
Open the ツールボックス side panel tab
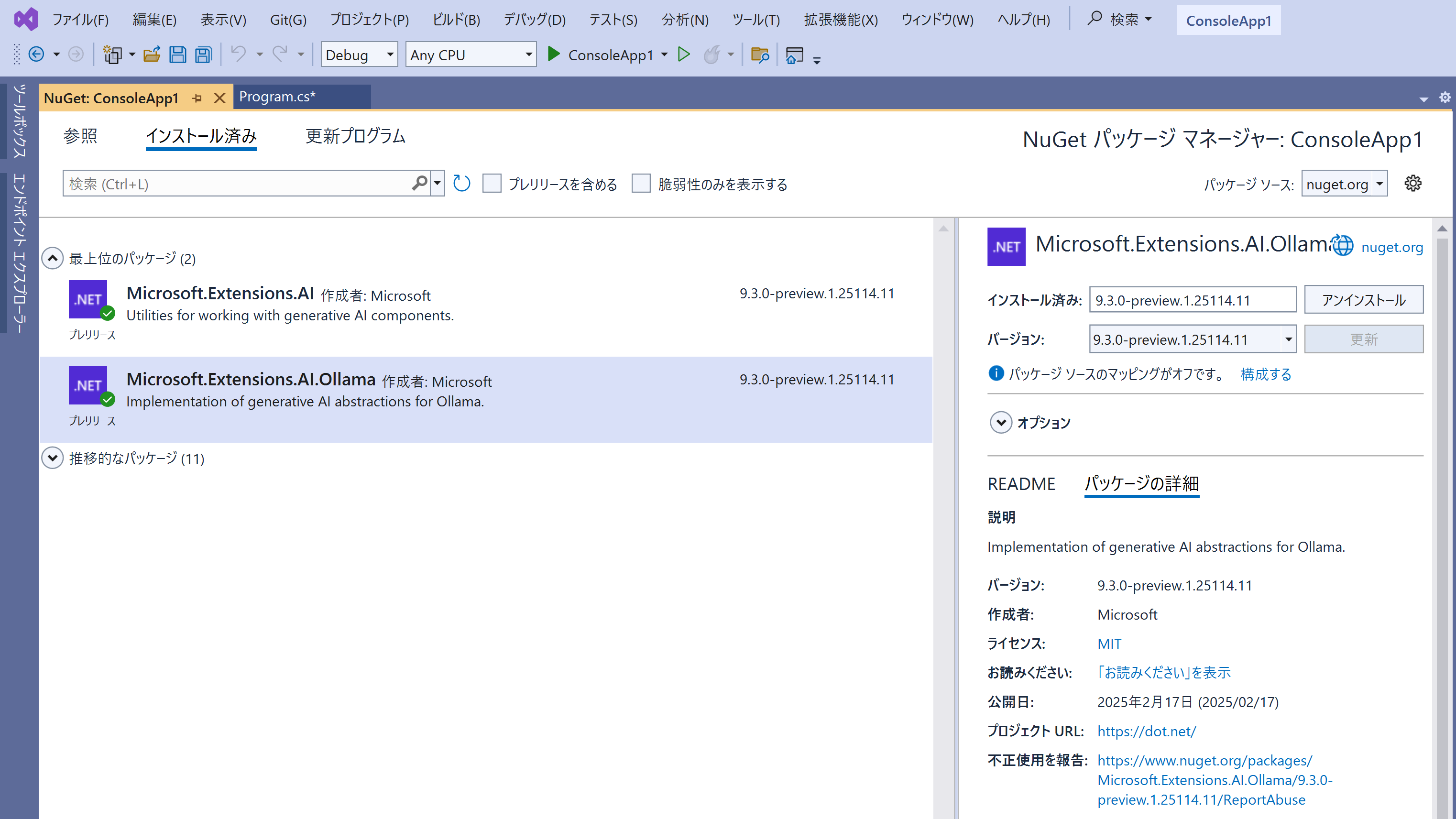coord(19,120)
